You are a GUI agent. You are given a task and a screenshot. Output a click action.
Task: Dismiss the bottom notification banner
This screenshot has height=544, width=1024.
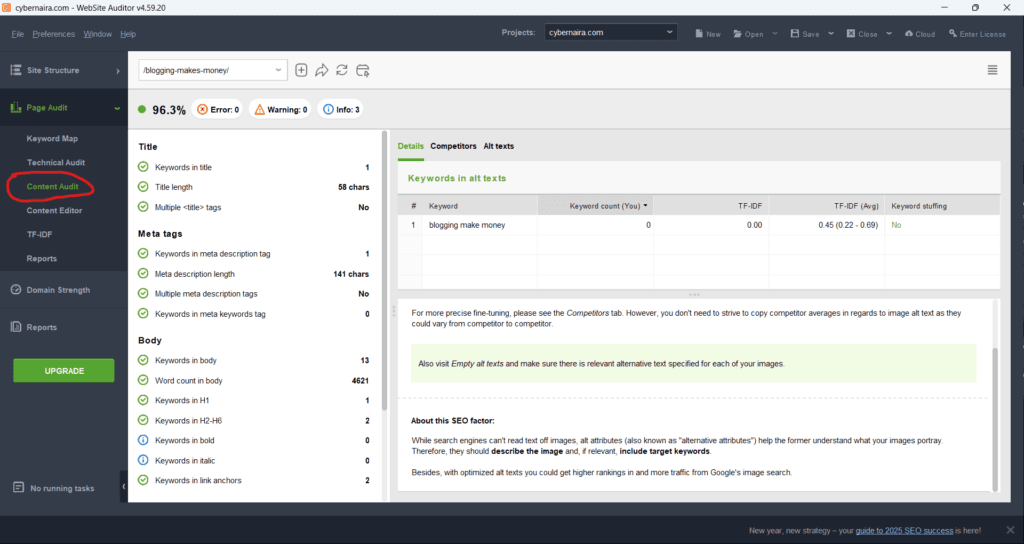[1010, 530]
